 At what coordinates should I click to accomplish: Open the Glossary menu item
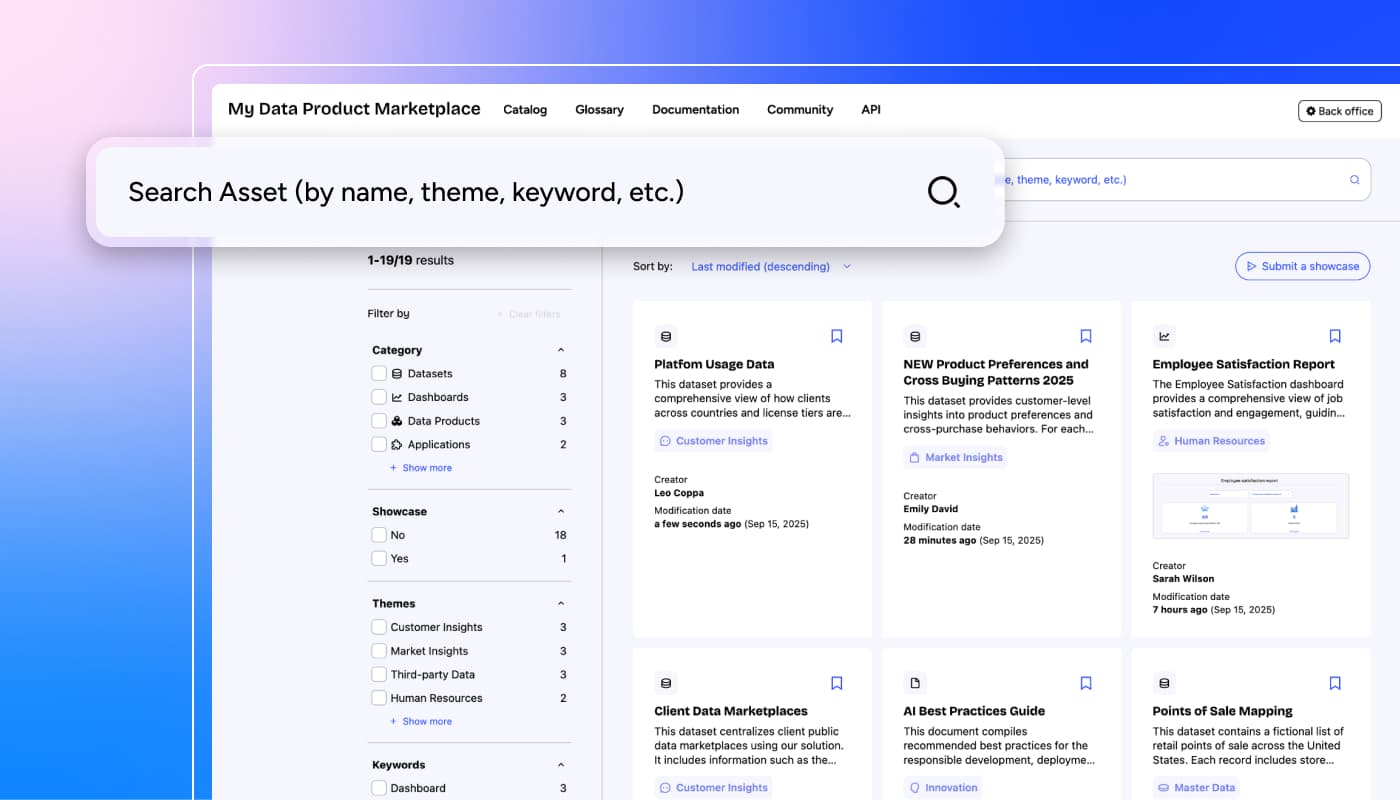(x=599, y=110)
